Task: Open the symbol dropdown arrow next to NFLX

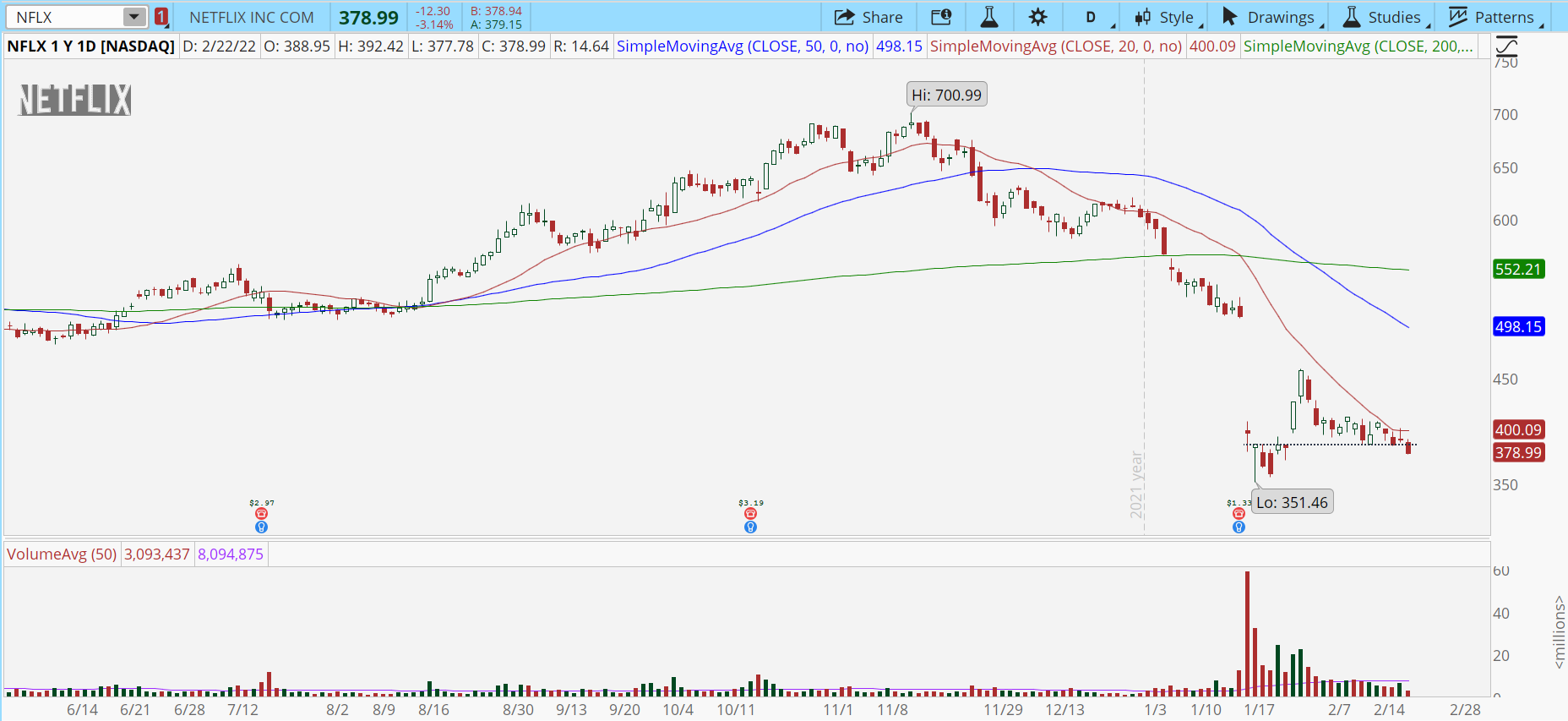Action: pos(134,17)
